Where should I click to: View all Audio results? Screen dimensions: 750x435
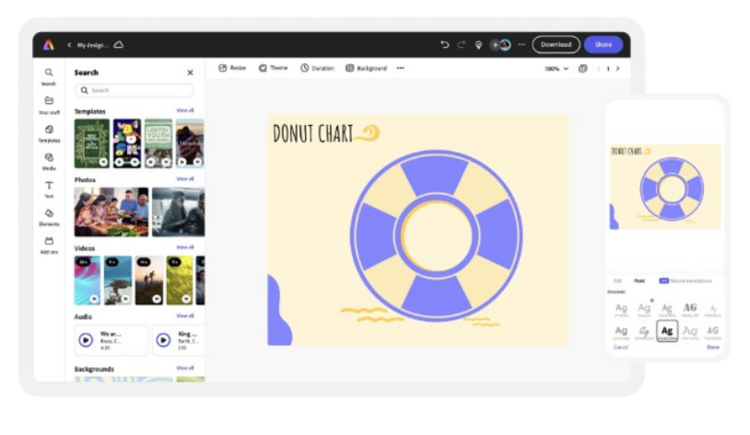tap(185, 315)
